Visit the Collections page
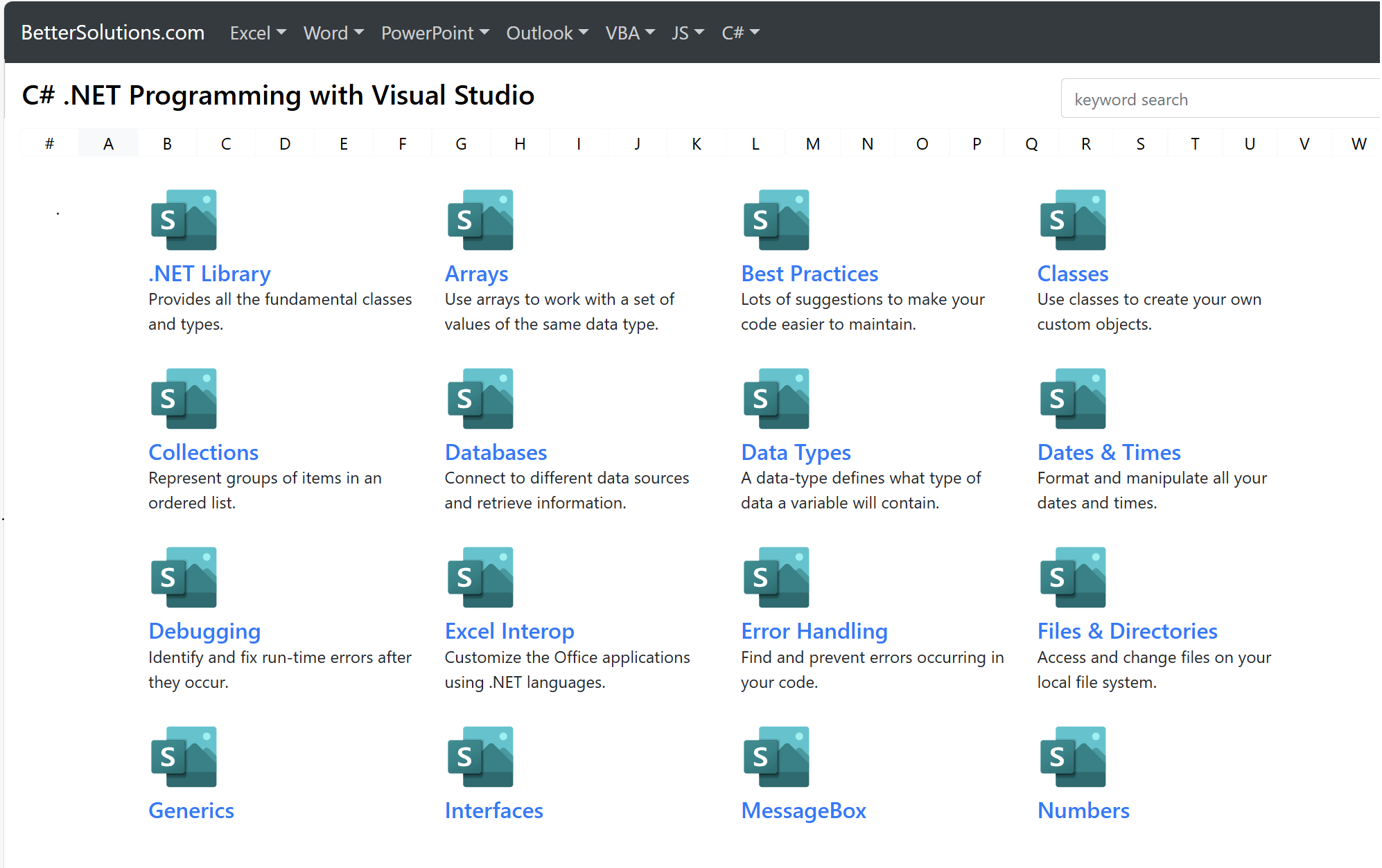 tap(204, 452)
